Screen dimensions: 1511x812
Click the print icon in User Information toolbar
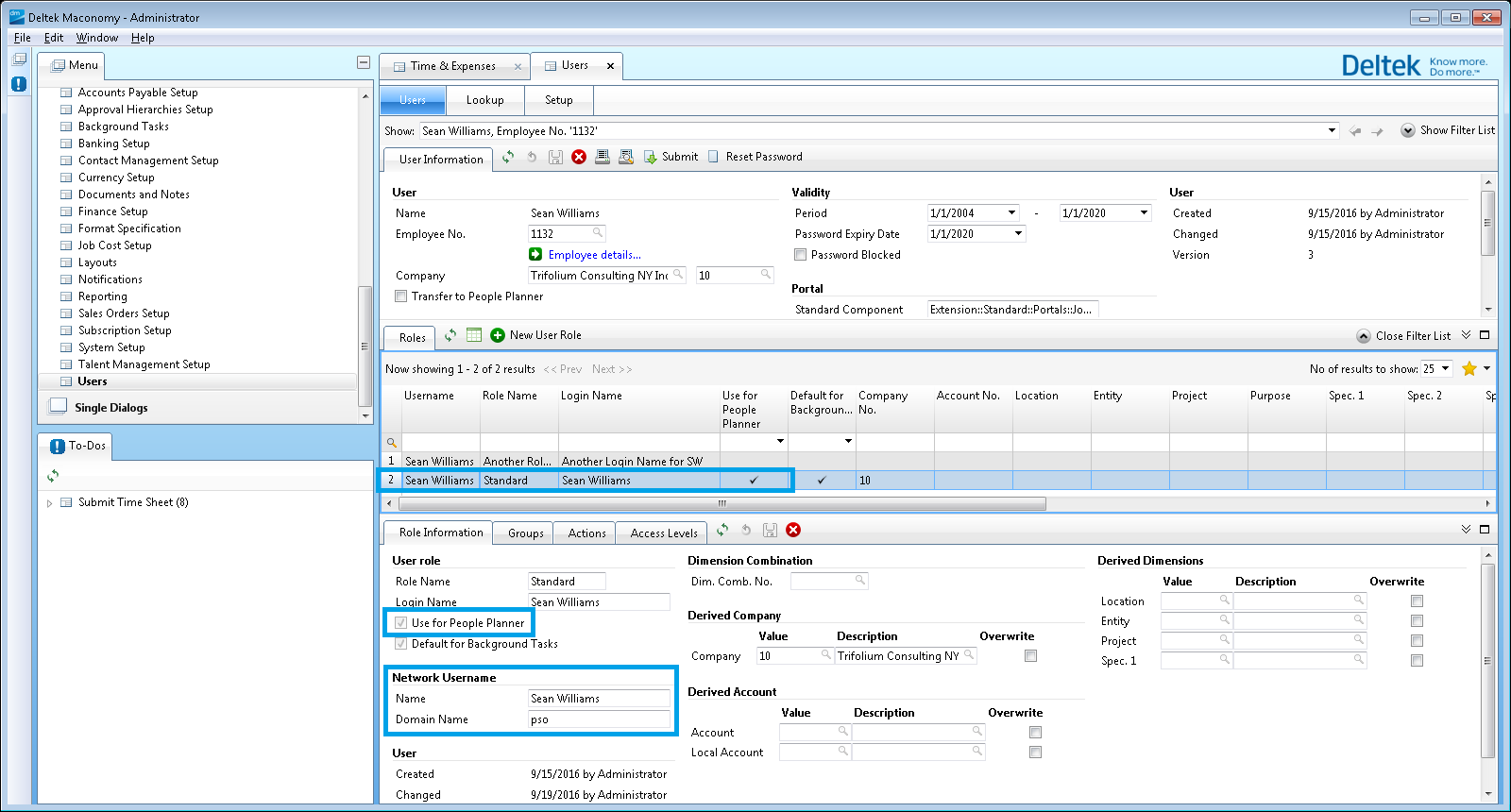(603, 157)
